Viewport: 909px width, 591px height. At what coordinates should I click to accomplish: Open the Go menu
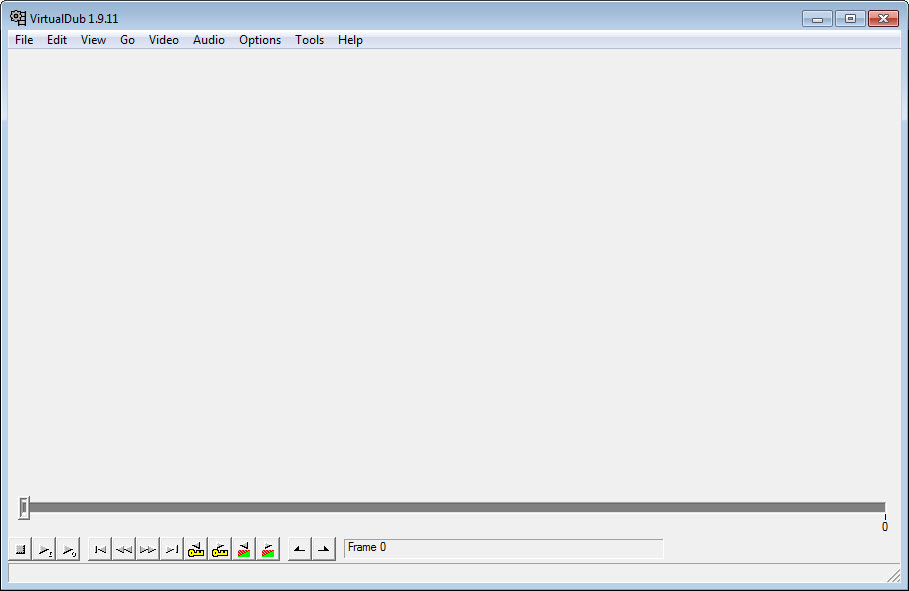point(128,40)
